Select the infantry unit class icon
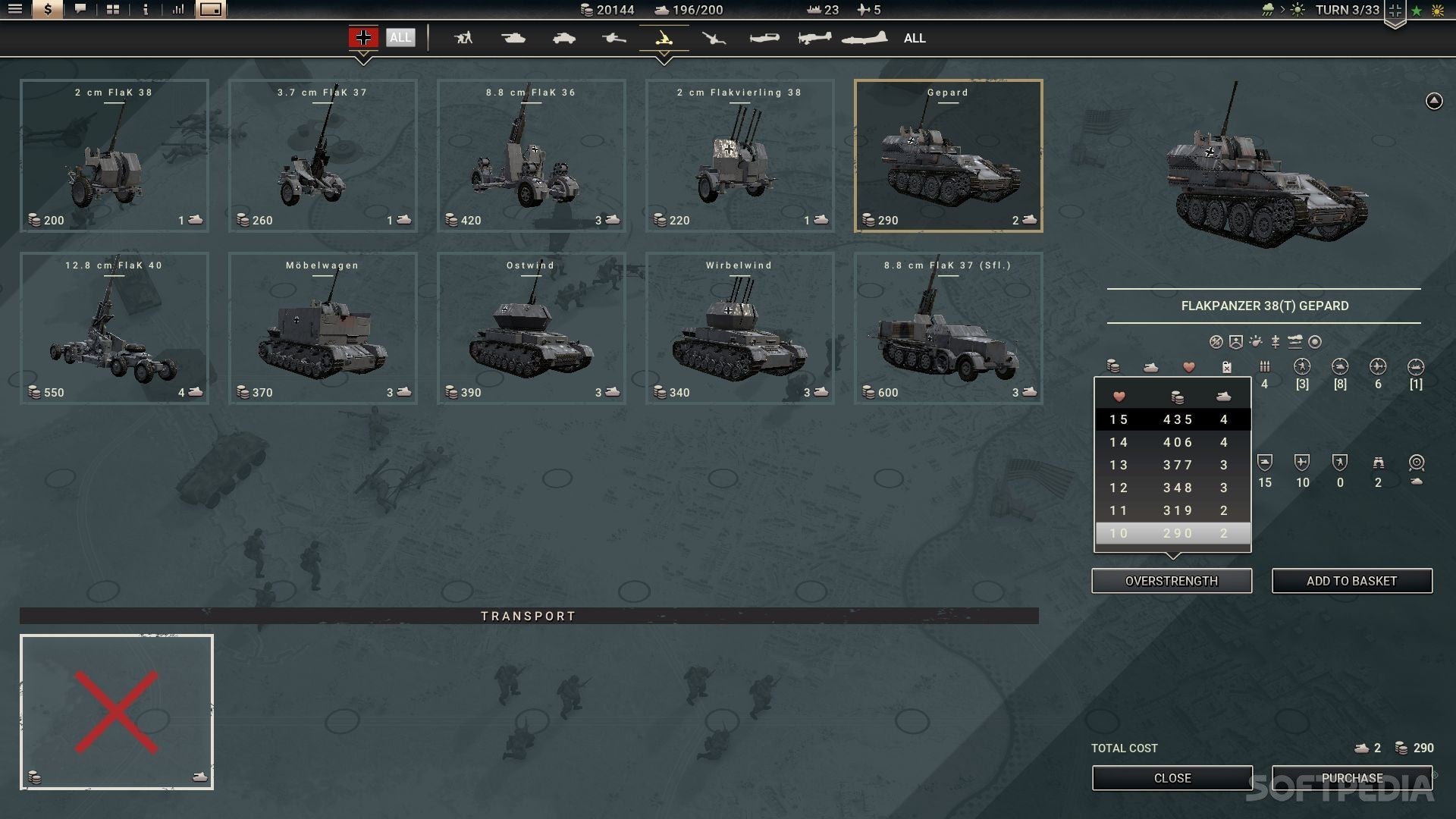1456x819 pixels. (463, 38)
